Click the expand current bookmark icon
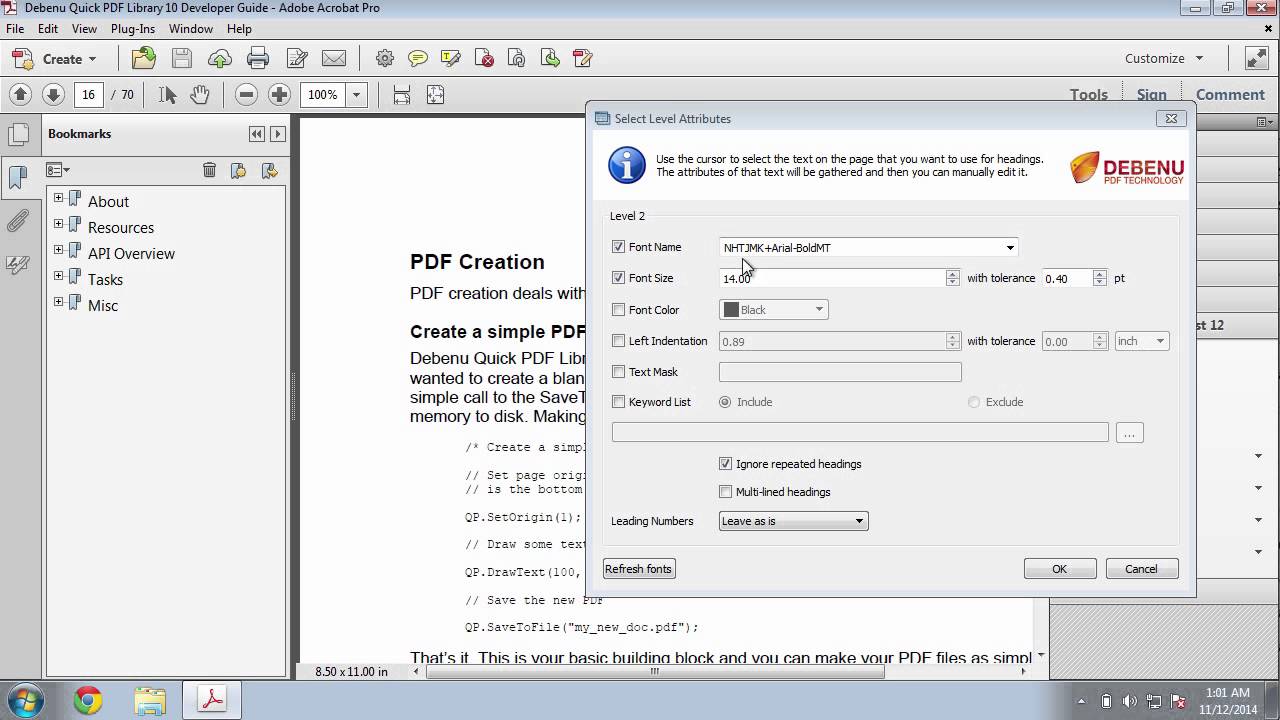This screenshot has width=1280, height=720. point(268,170)
